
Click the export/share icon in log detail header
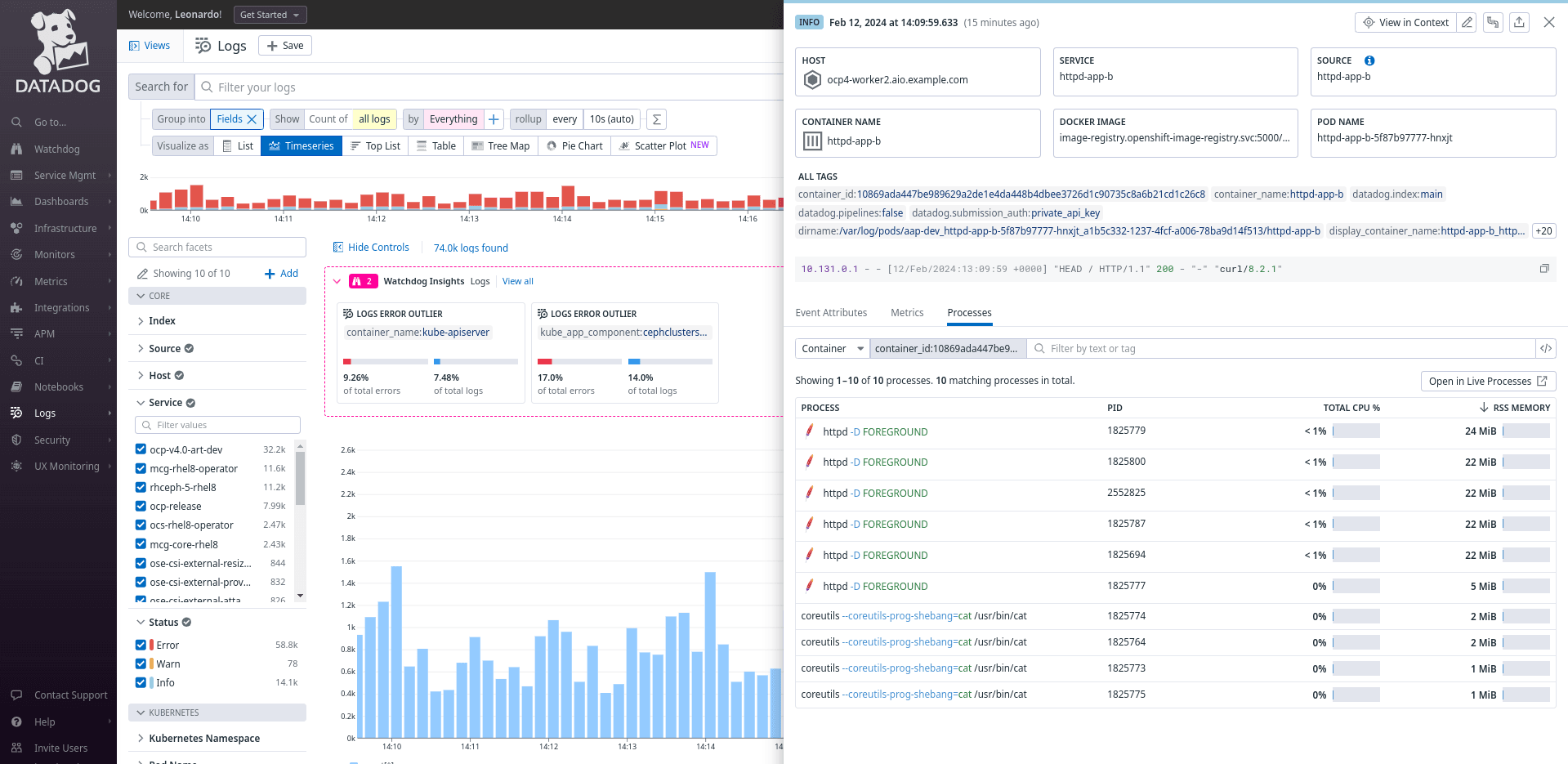1519,22
